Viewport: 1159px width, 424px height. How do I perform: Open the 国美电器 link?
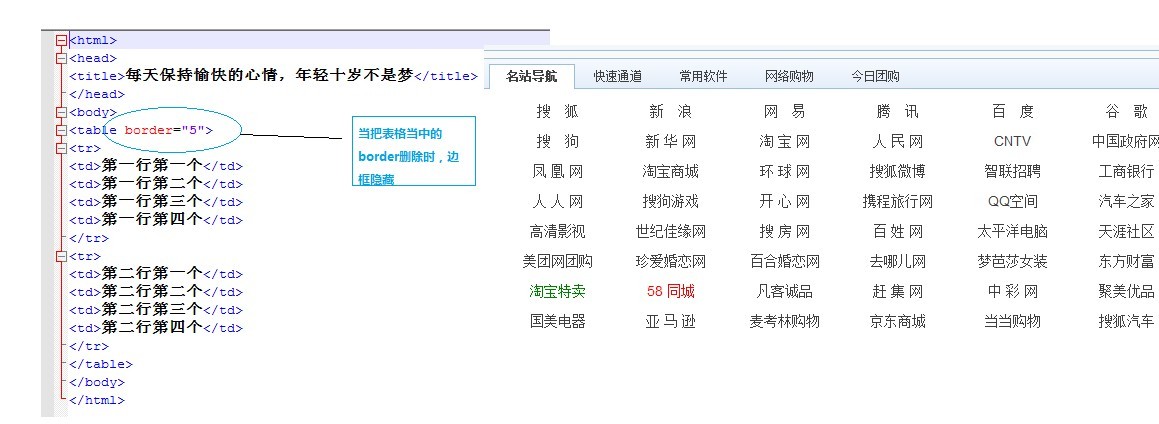pyautogui.click(x=557, y=321)
